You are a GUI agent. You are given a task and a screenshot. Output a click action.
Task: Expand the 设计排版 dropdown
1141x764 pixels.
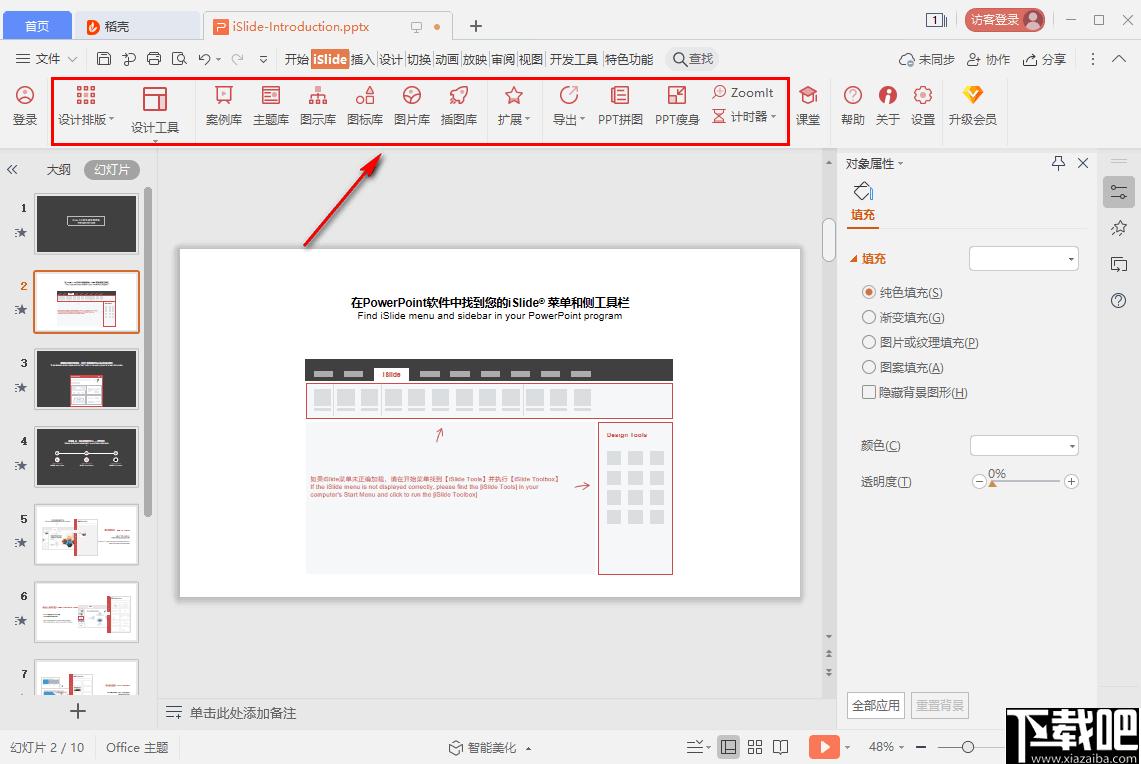click(x=86, y=106)
